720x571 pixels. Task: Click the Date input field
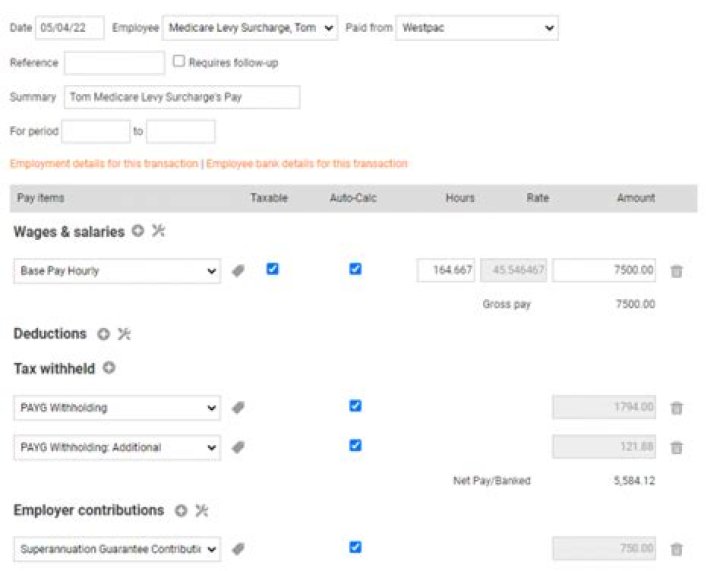[x=70, y=28]
